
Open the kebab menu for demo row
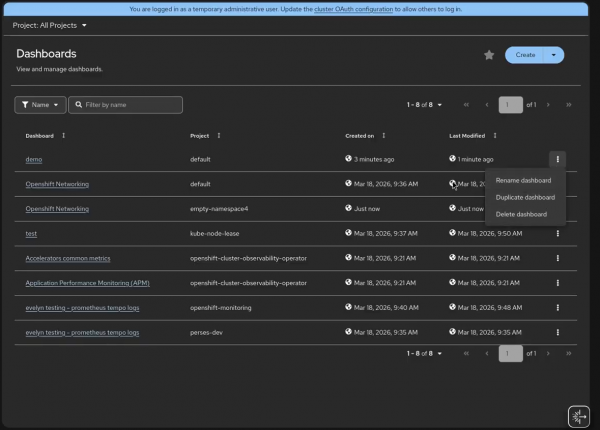[x=558, y=159]
